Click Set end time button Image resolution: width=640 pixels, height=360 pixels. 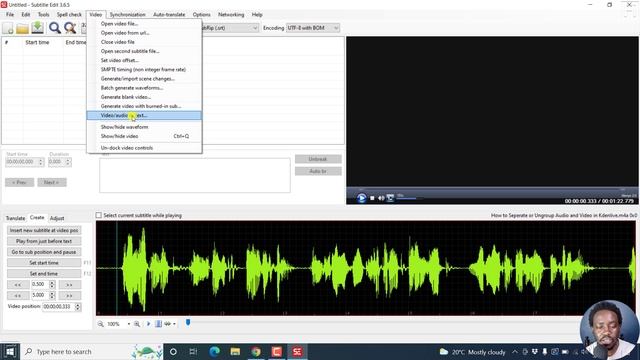coord(44,274)
